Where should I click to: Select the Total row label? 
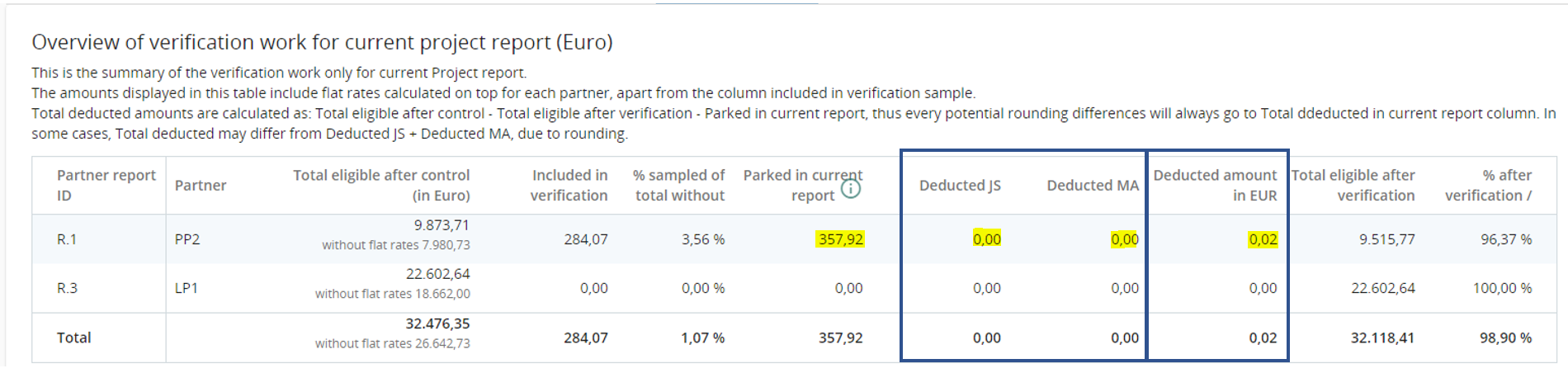(73, 338)
